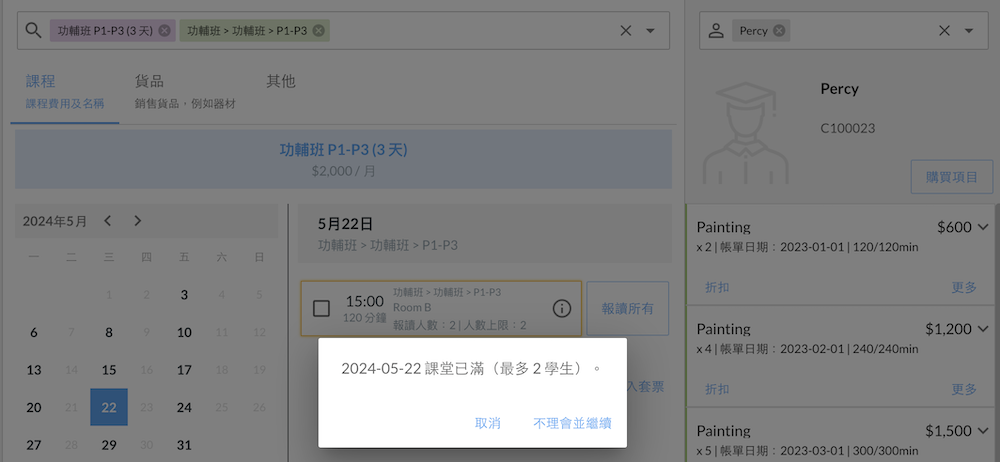Screen dimensions: 1000x462
Task: Click the 2024年5月 month label
Action: click(55, 221)
